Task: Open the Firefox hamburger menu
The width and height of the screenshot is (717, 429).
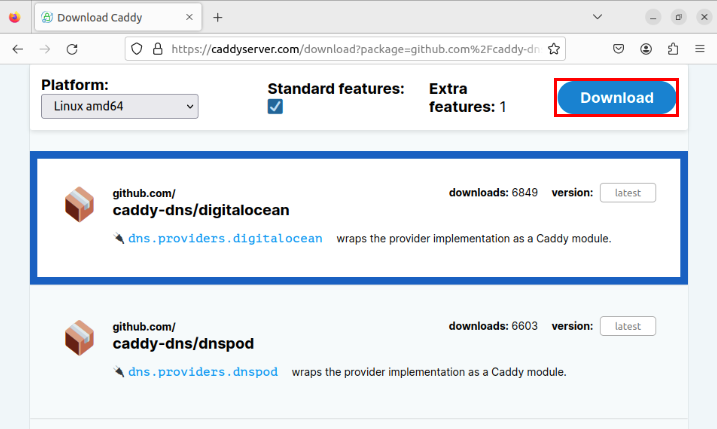Action: pos(700,49)
